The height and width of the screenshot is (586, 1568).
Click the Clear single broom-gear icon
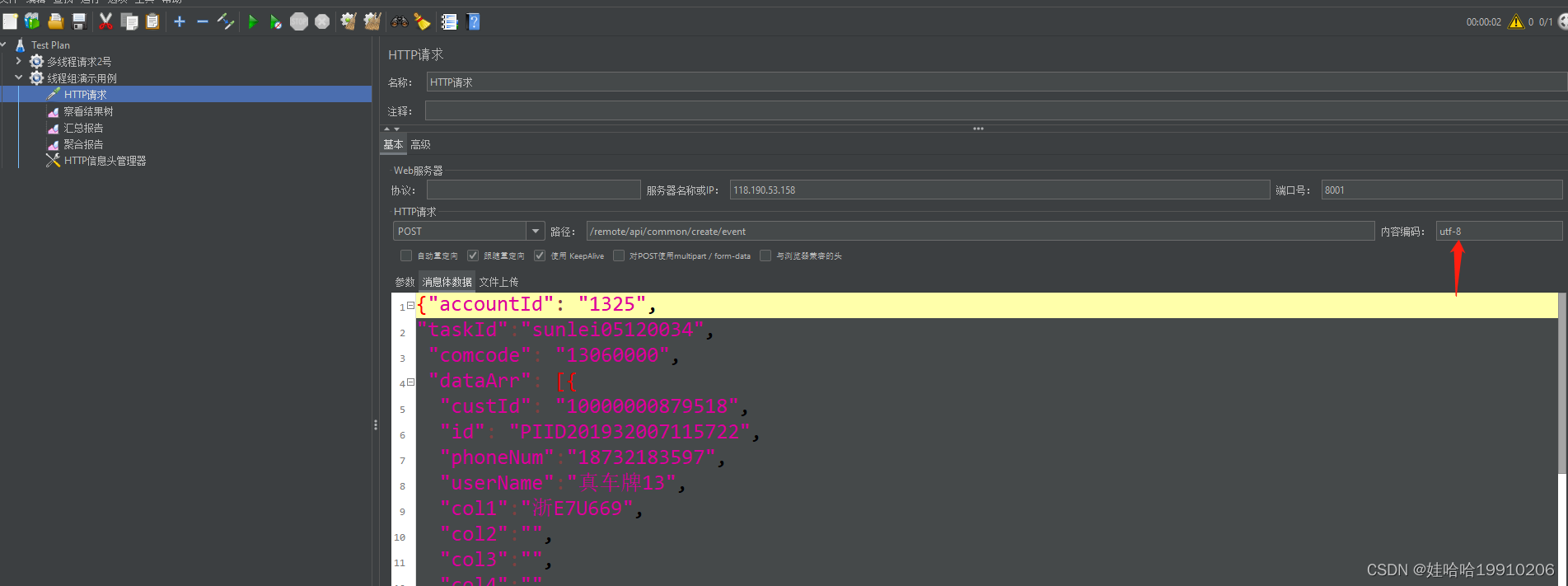pyautogui.click(x=349, y=21)
